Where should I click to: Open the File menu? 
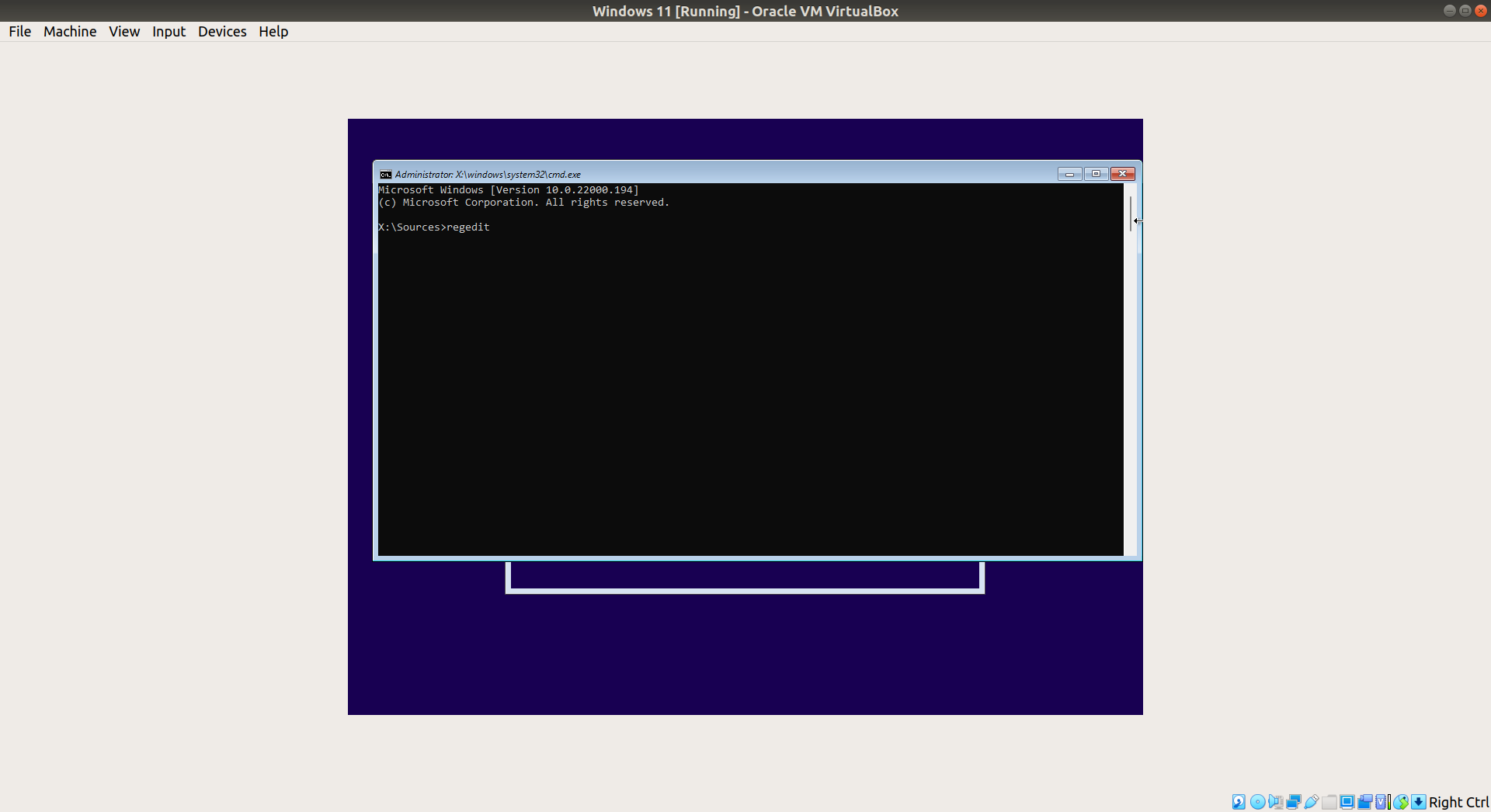(20, 31)
